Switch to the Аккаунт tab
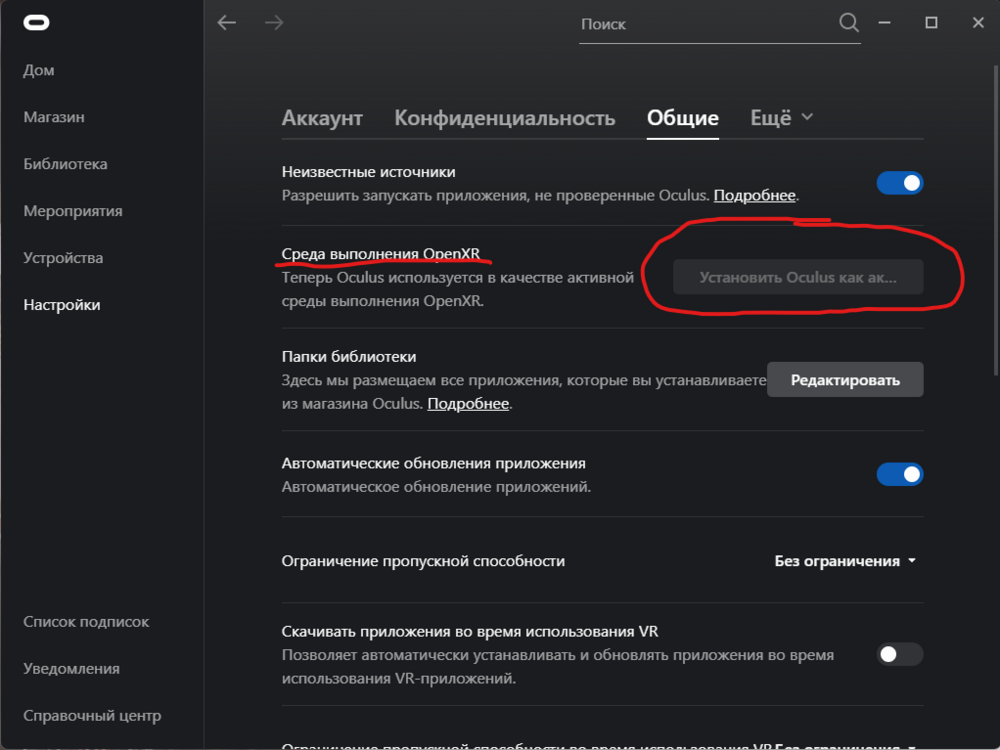Image resolution: width=1000 pixels, height=750 pixels. (322, 118)
